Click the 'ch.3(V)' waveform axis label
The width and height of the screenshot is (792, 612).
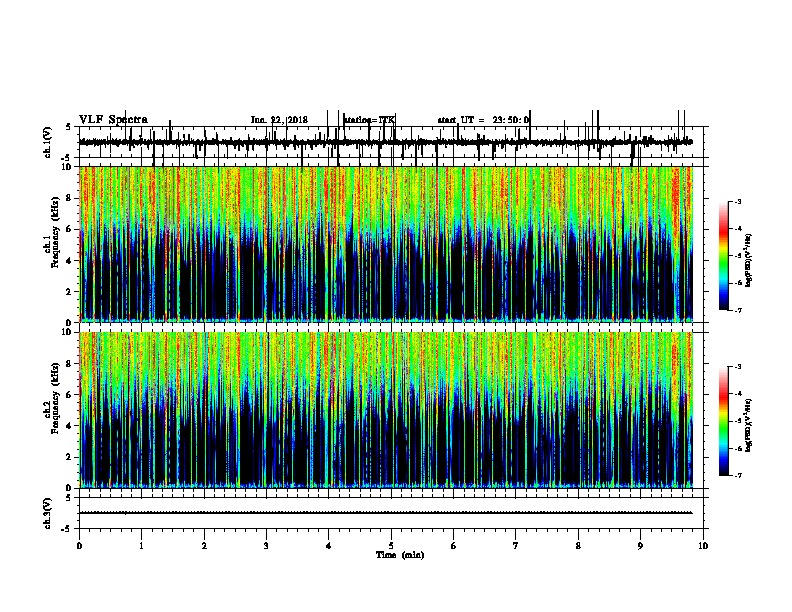tap(48, 513)
